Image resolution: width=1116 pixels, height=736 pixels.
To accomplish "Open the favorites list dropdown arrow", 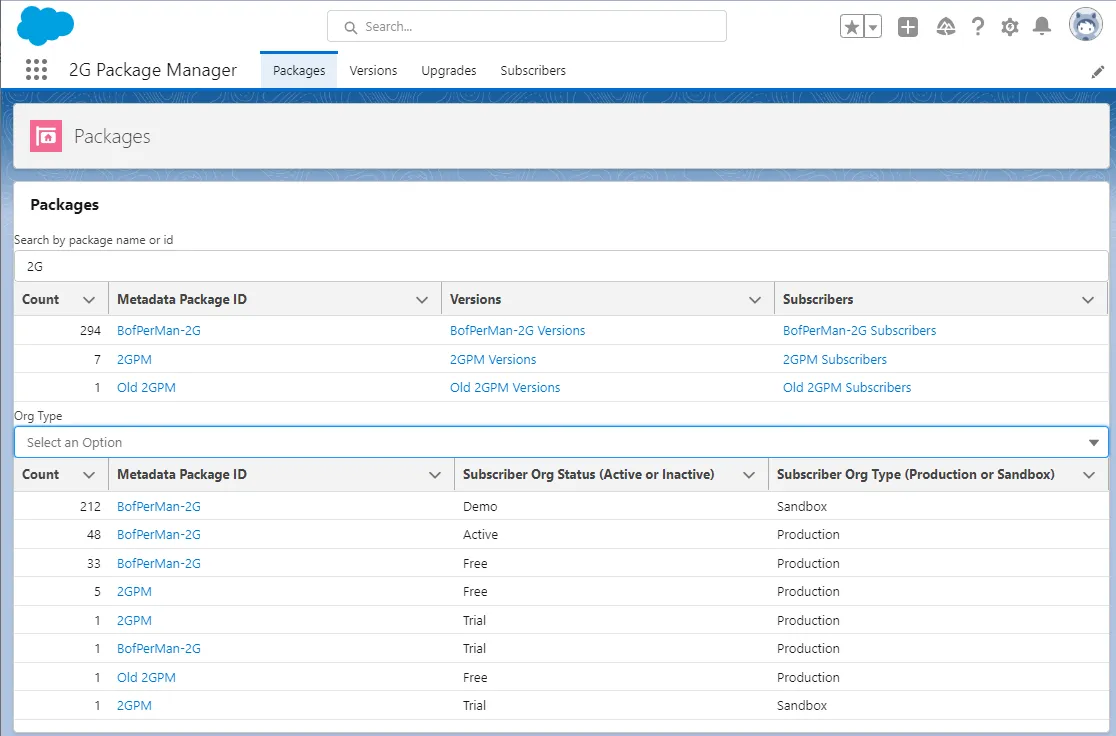I will (873, 27).
